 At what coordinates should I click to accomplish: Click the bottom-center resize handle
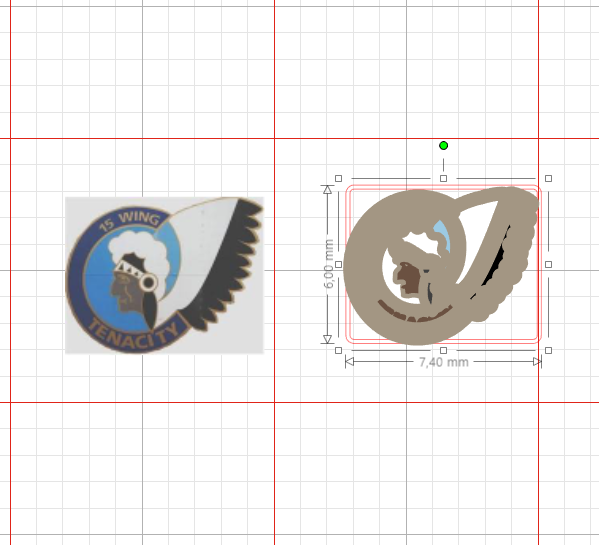pos(443,350)
